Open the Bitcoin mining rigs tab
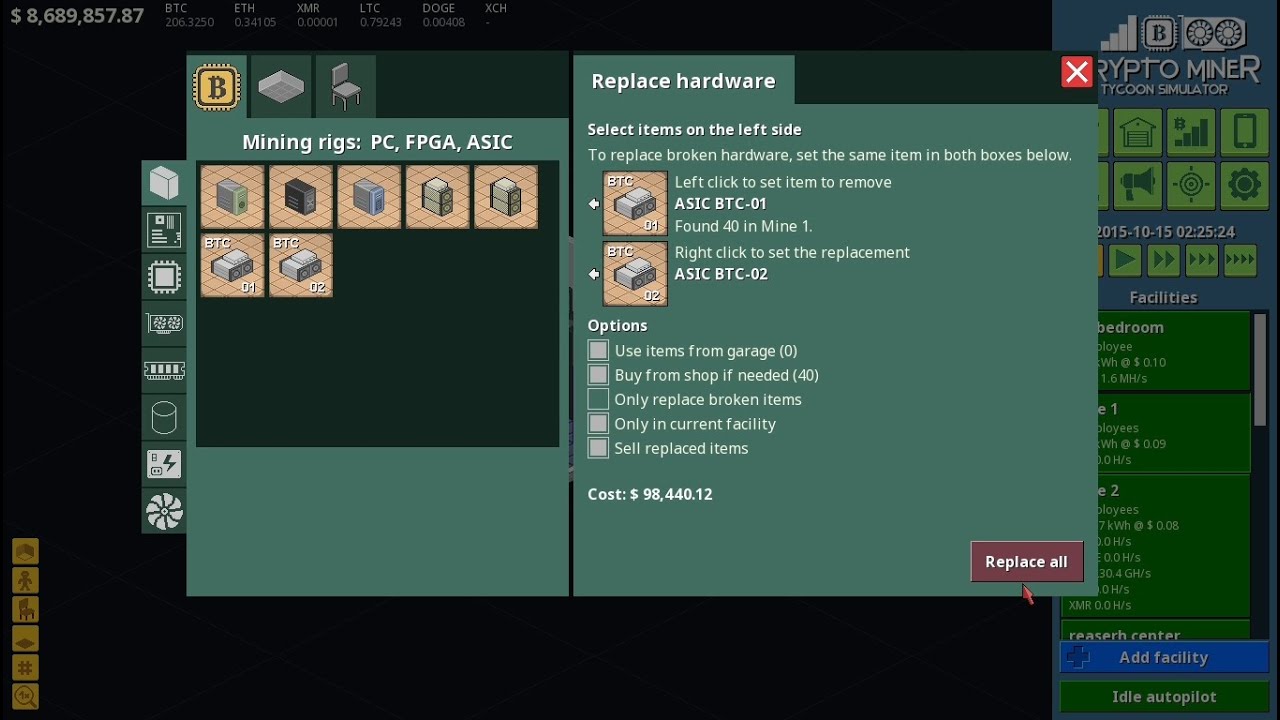 click(216, 87)
